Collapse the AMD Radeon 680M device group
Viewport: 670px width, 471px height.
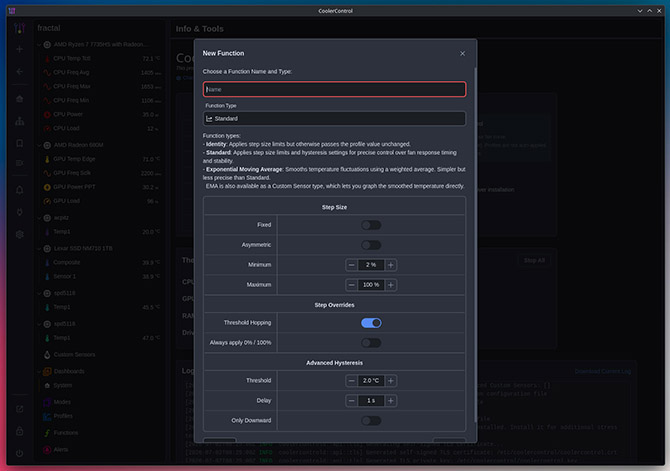click(39, 145)
